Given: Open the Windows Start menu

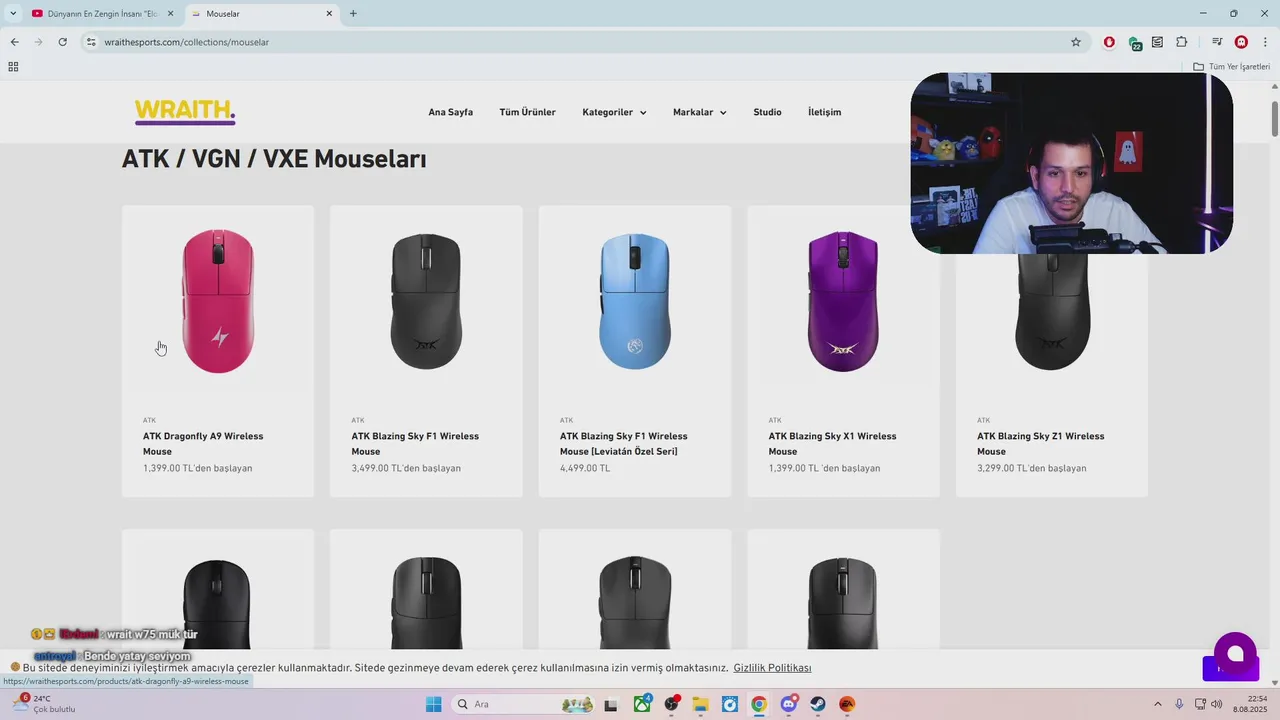Looking at the screenshot, I should (x=433, y=704).
